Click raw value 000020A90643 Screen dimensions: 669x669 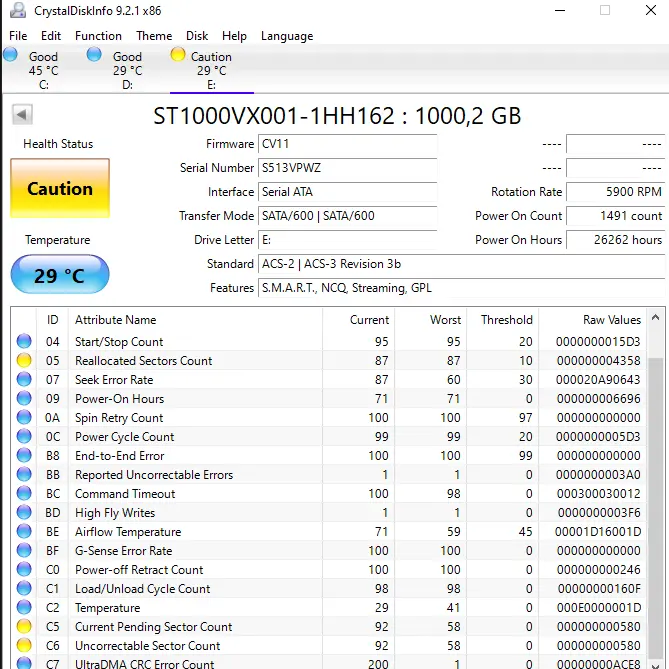click(x=598, y=379)
